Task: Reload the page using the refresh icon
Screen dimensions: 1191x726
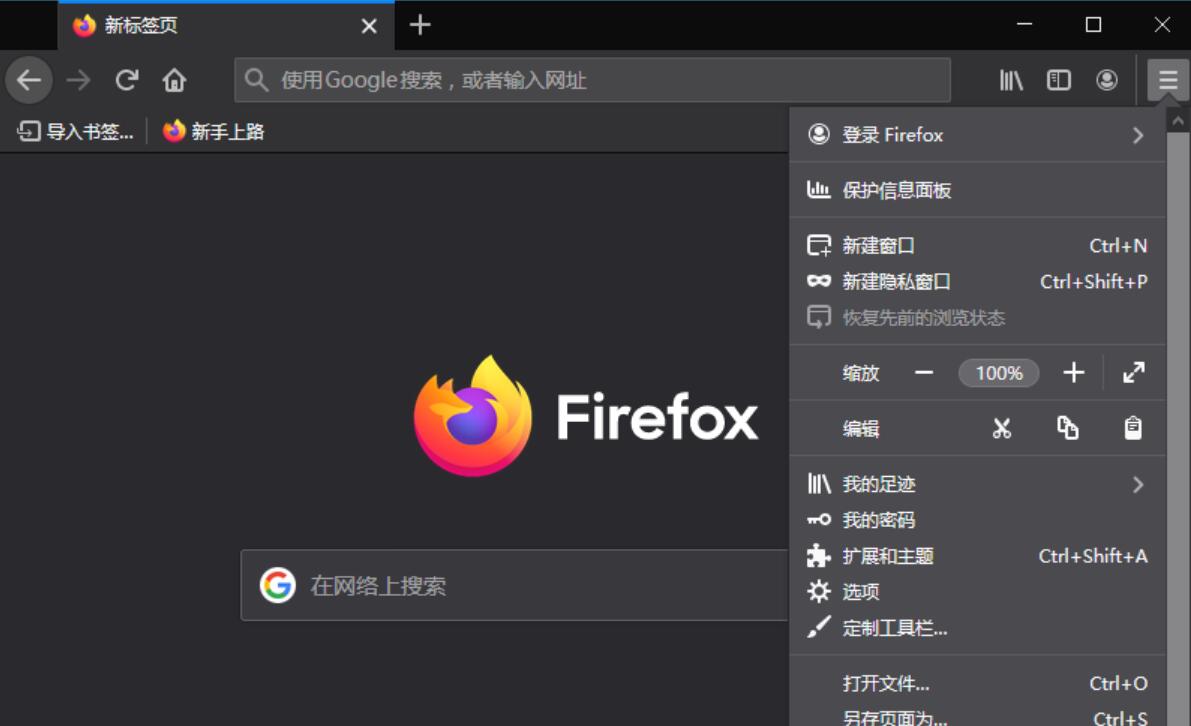Action: (x=126, y=80)
